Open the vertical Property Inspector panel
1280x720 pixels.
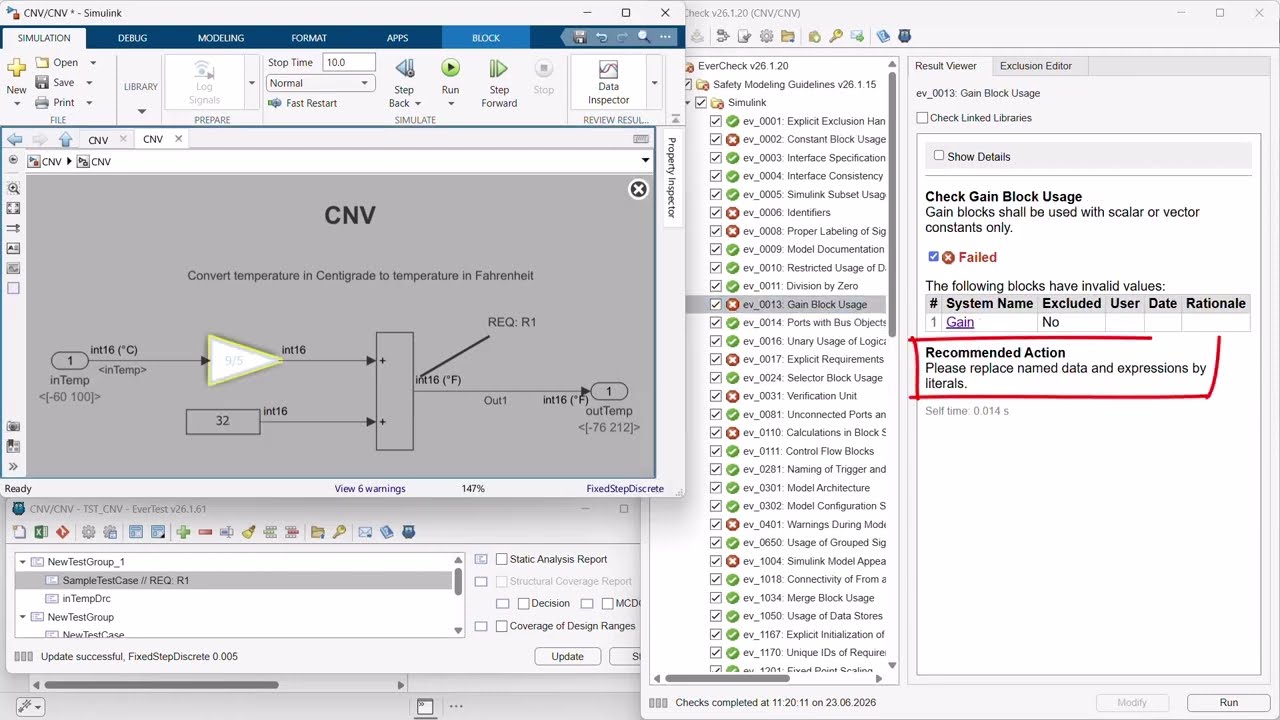(x=672, y=178)
